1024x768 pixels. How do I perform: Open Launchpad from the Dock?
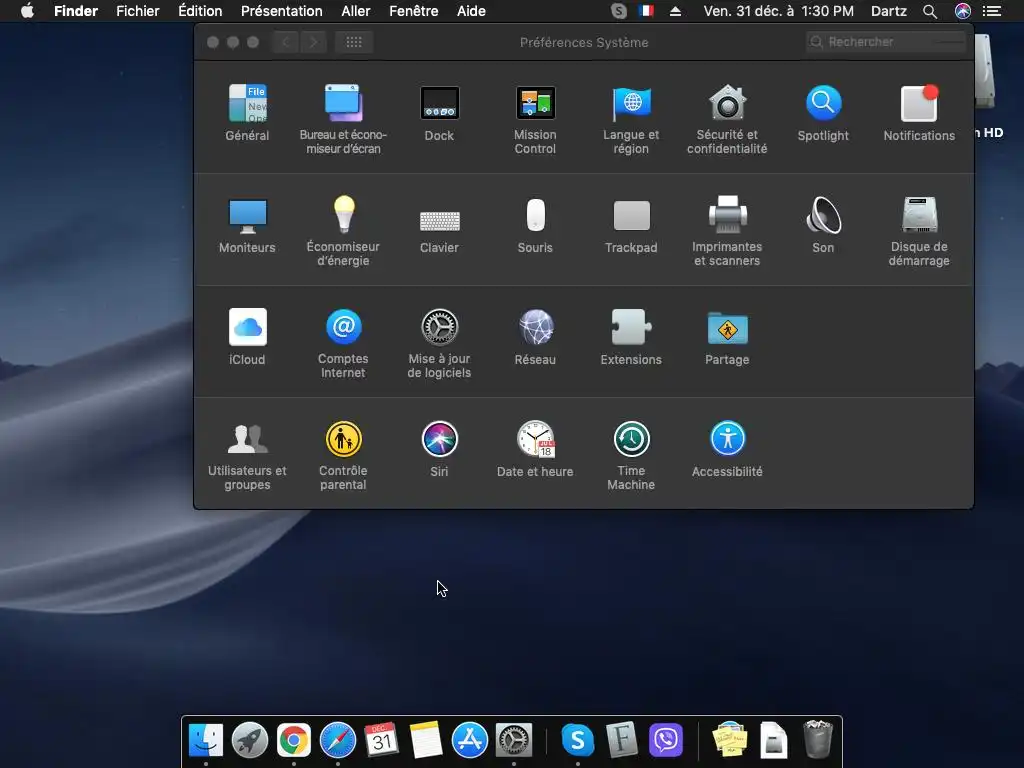(x=249, y=740)
